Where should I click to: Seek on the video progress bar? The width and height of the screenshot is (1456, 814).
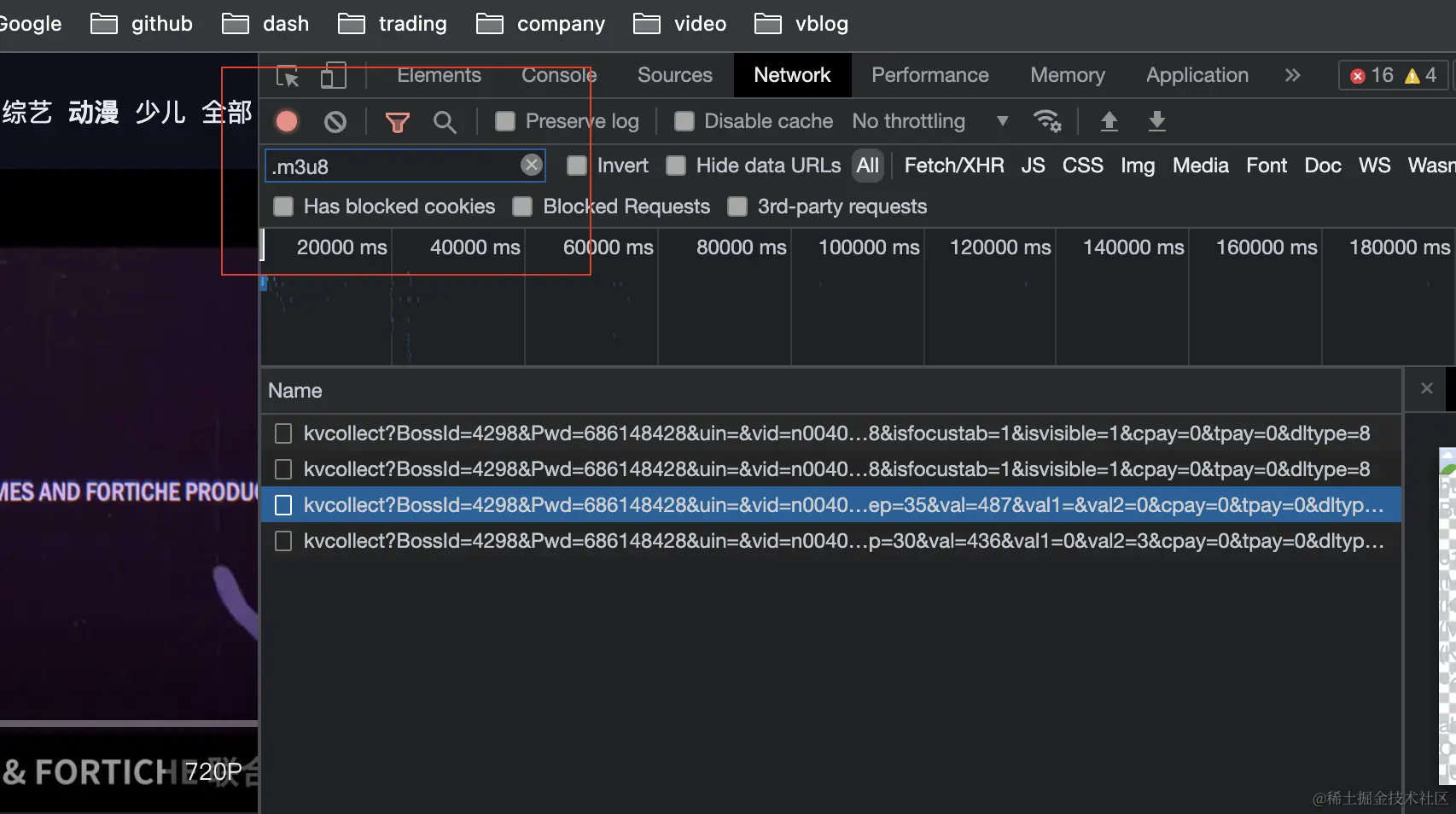129,724
